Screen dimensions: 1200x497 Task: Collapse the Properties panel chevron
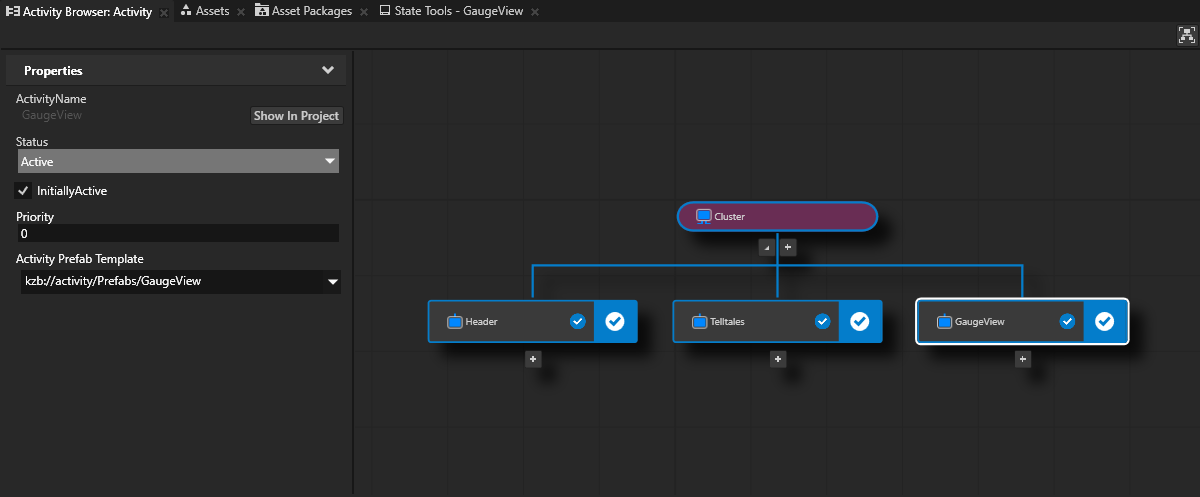(327, 71)
